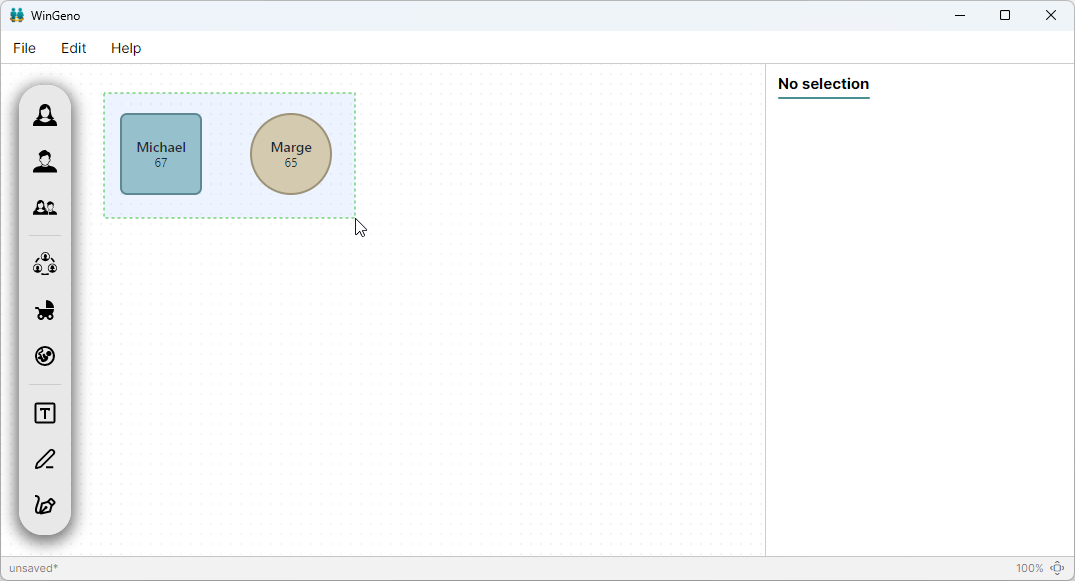Pick the family group tool
1075x581 pixels.
tap(45, 264)
